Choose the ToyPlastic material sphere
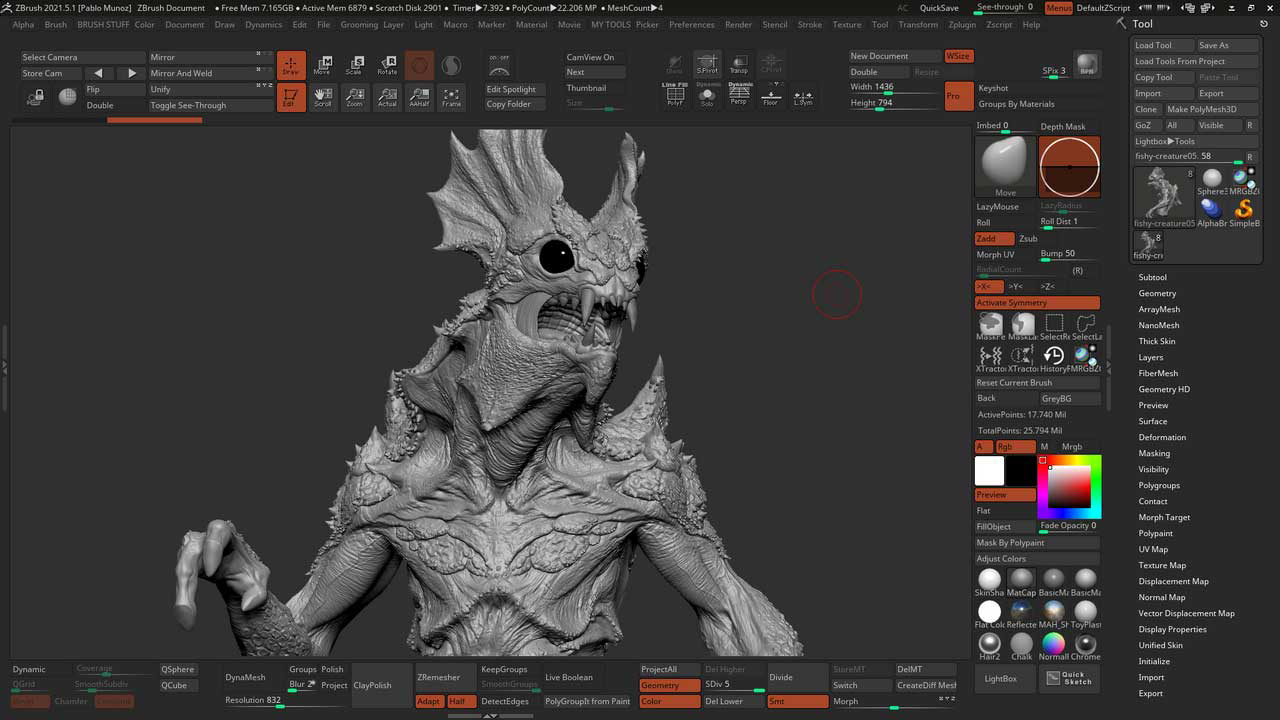This screenshot has height=720, width=1280. coord(1086,615)
